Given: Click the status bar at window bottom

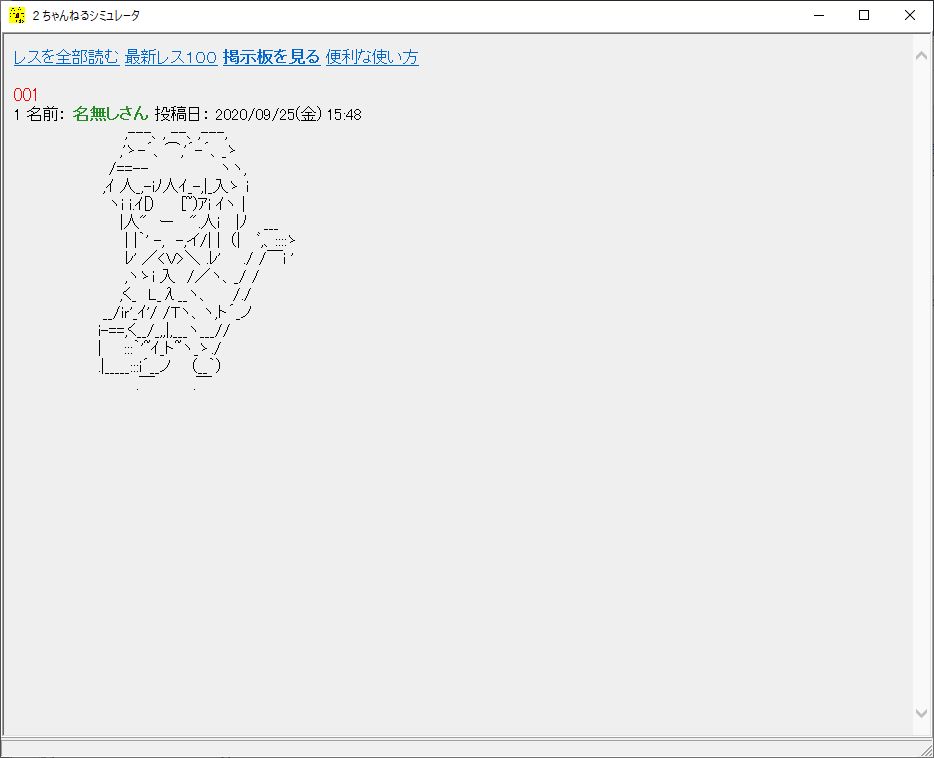Looking at the screenshot, I should 450,748.
